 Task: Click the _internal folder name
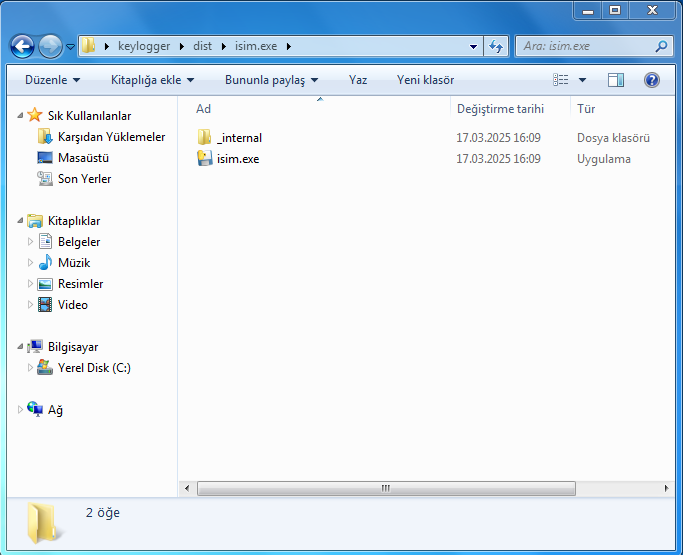pyautogui.click(x=240, y=138)
